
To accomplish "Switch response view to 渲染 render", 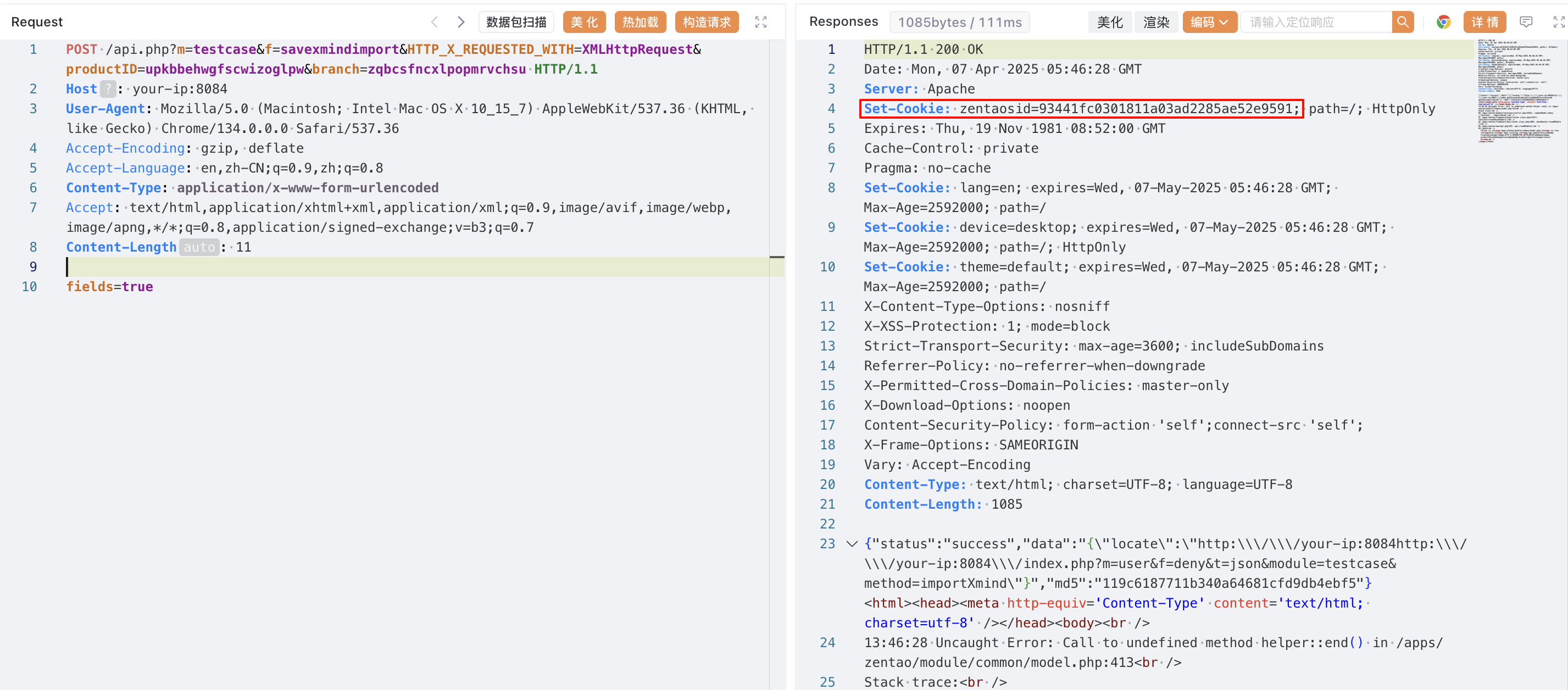I will pos(1155,23).
